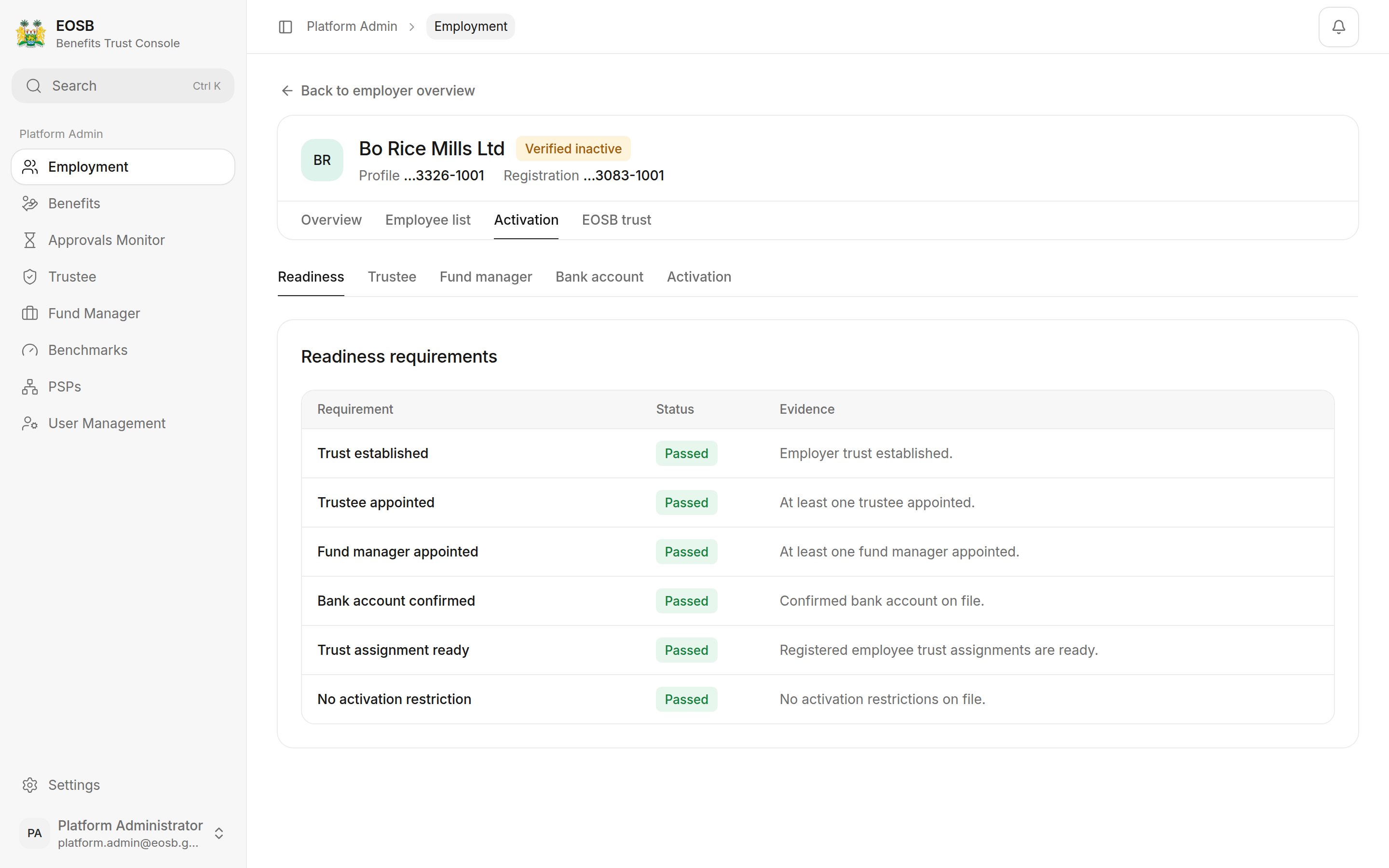This screenshot has height=868, width=1389.
Task: Click the PSPs network icon
Action: [30, 387]
